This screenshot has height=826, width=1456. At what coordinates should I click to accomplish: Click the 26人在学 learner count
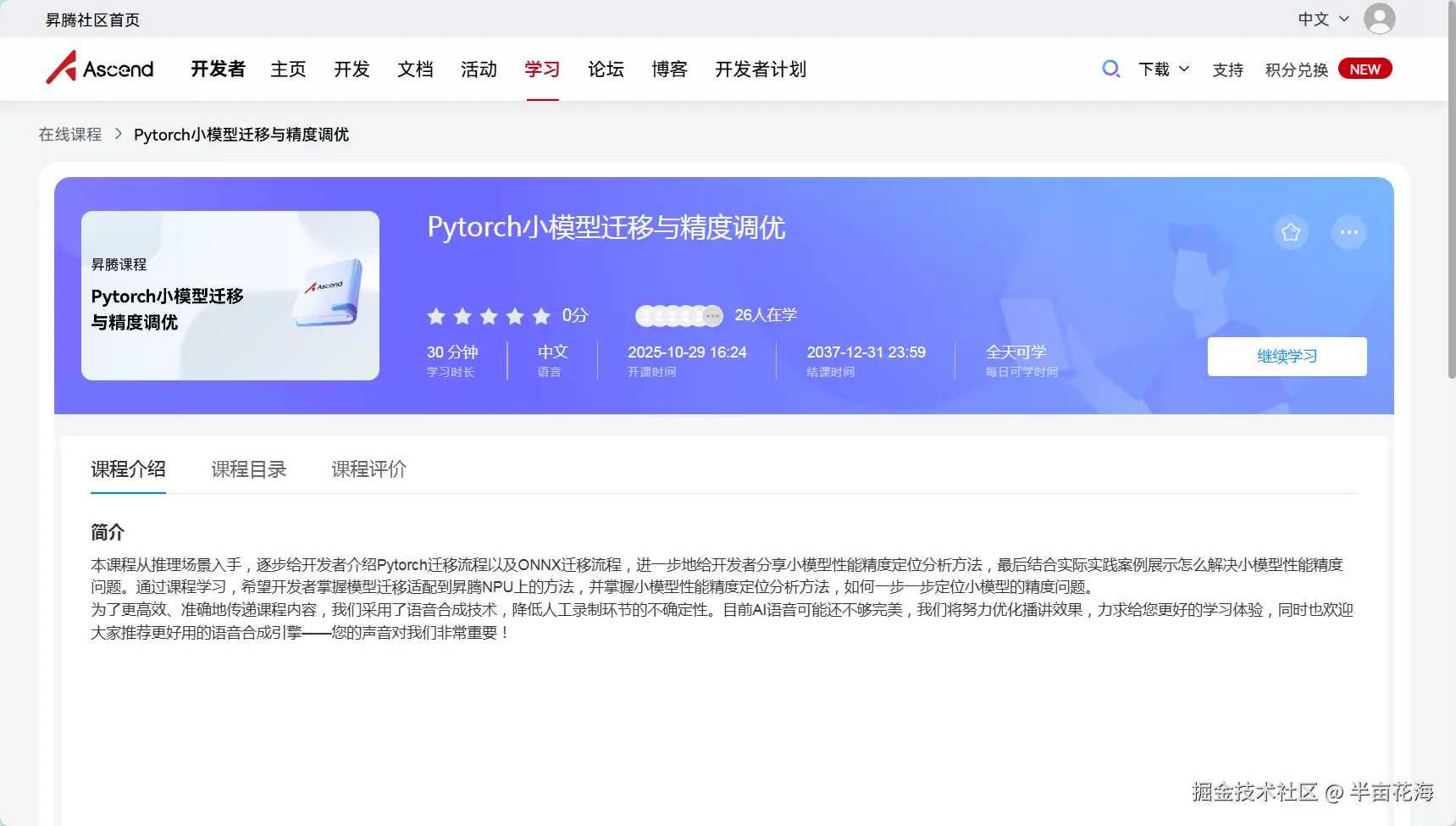766,315
